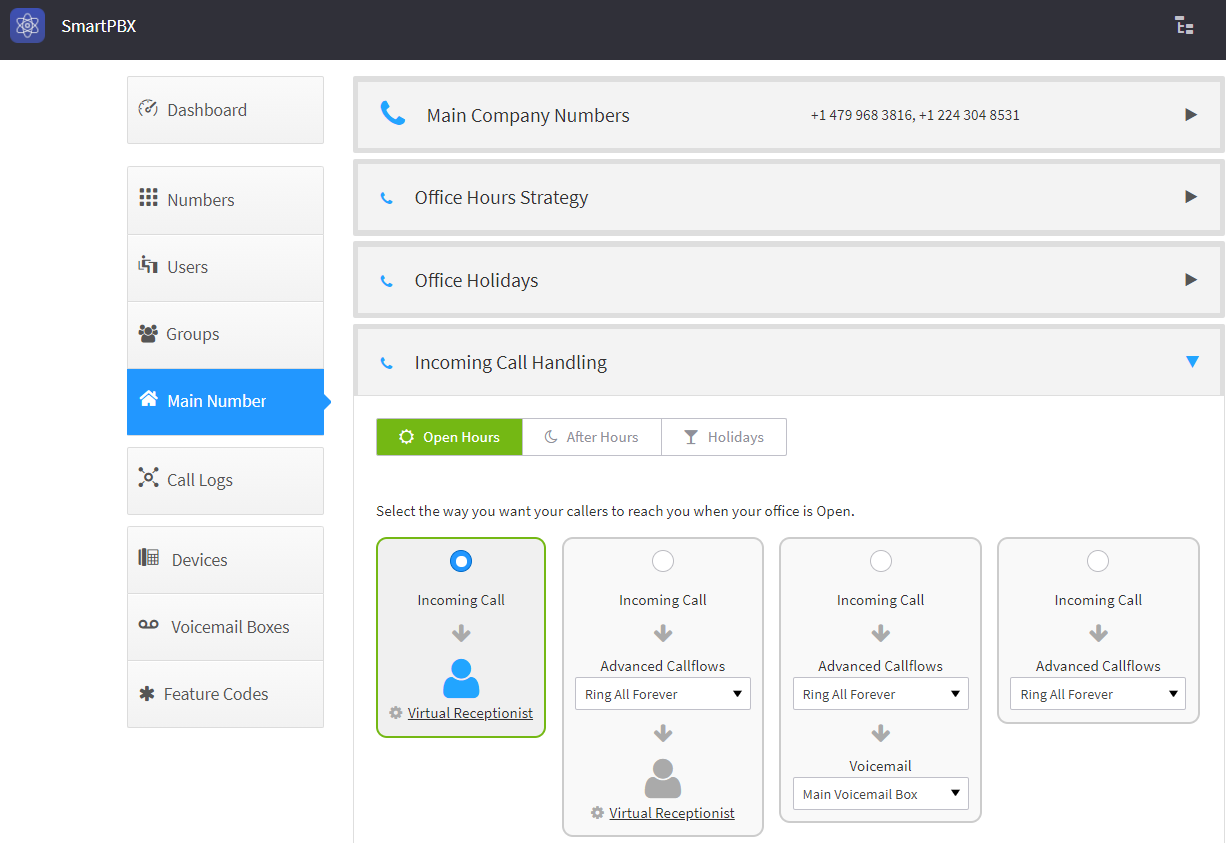Click the phone icon beside Office Hours Strategy

pos(387,198)
